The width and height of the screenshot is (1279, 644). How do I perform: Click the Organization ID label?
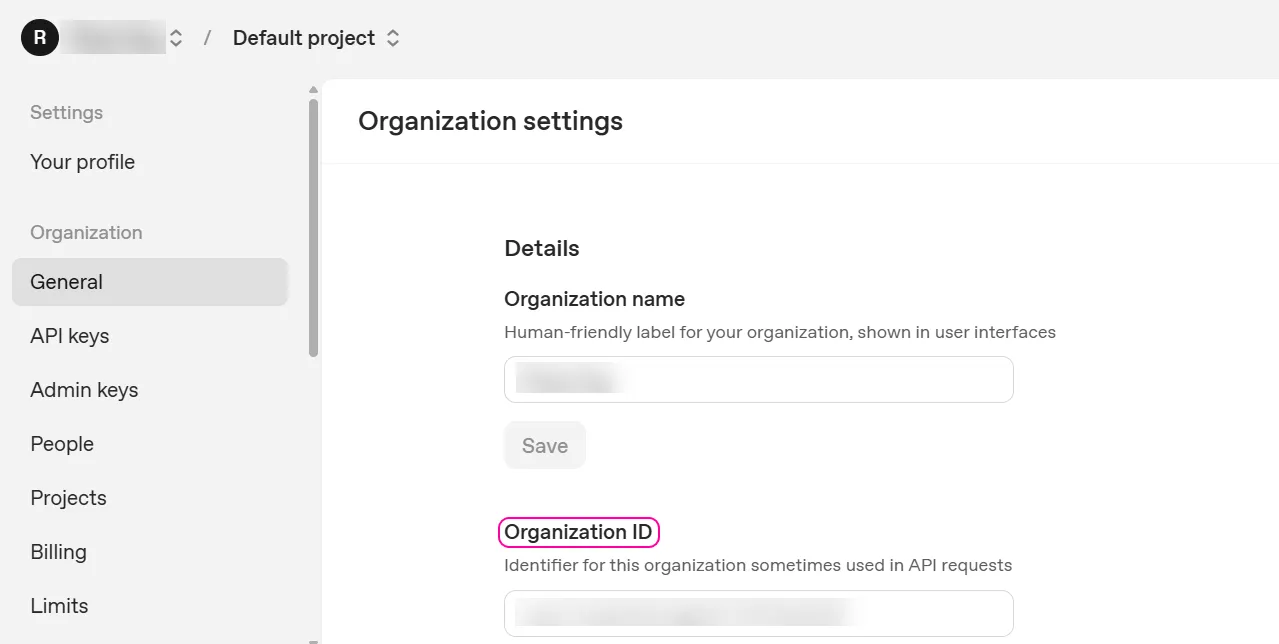578,532
